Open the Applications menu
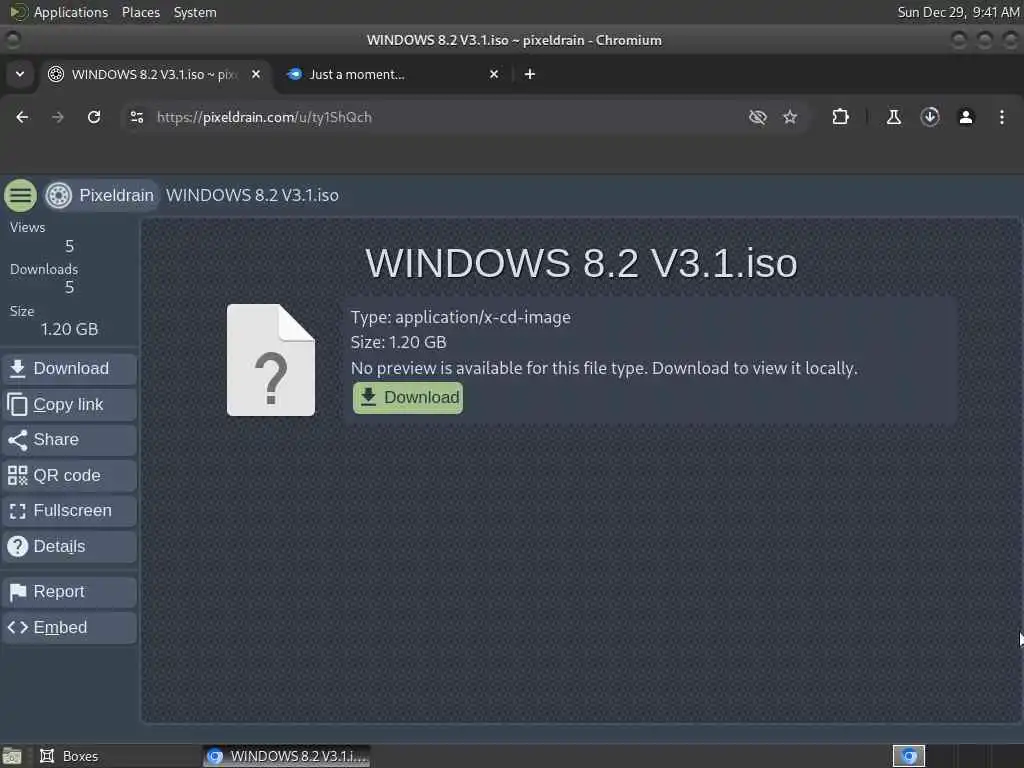The height and width of the screenshot is (768, 1024). click(59, 12)
